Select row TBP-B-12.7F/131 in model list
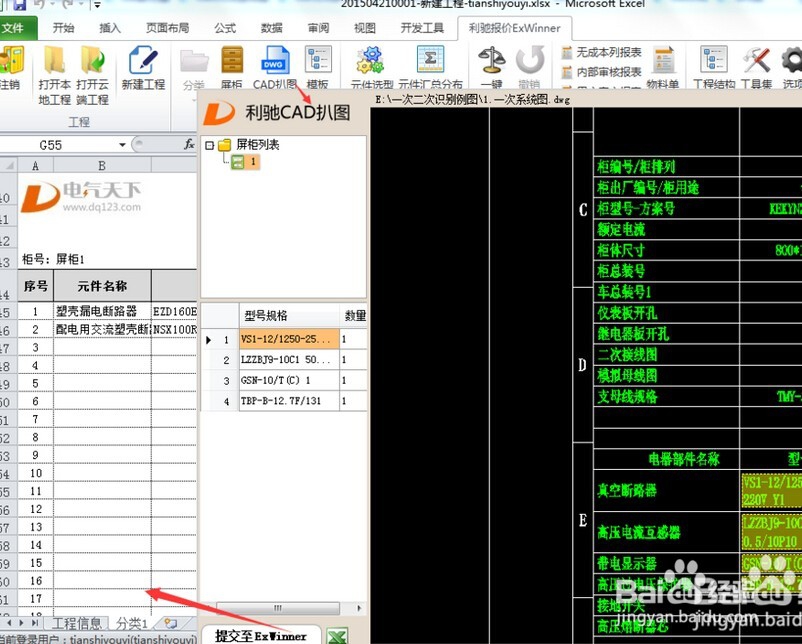 (284, 401)
